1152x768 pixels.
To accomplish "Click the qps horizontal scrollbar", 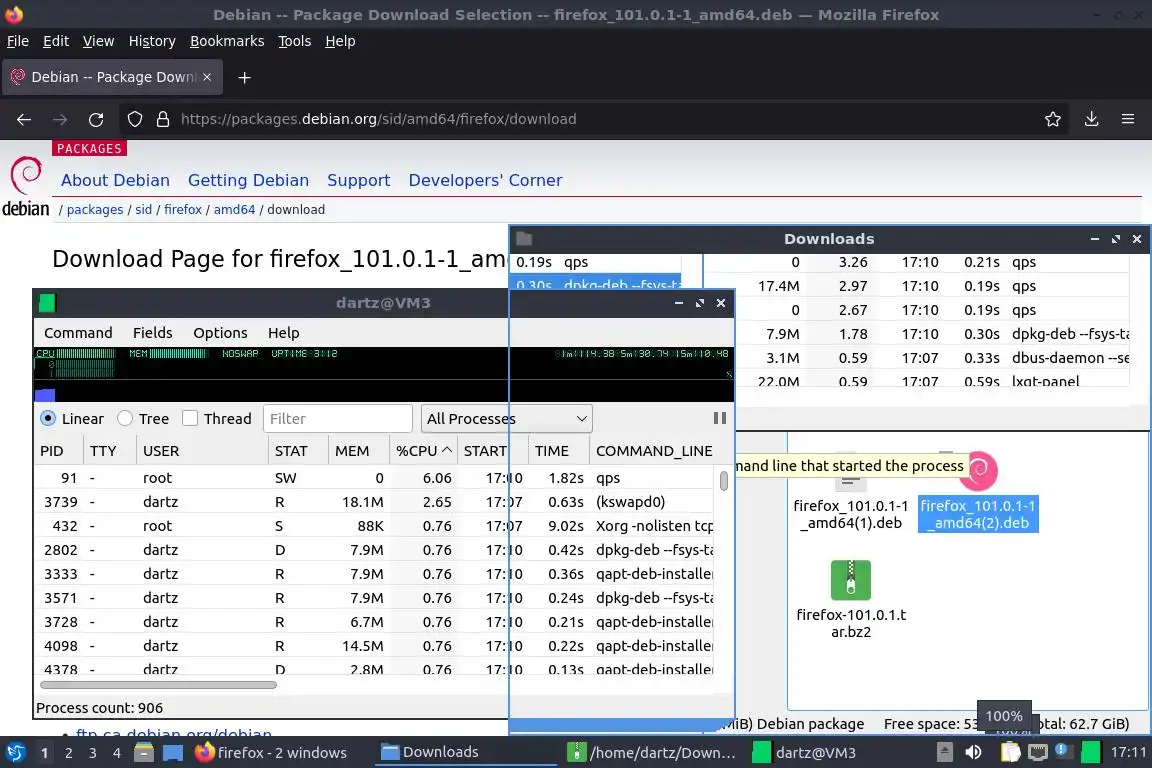I will 158,685.
